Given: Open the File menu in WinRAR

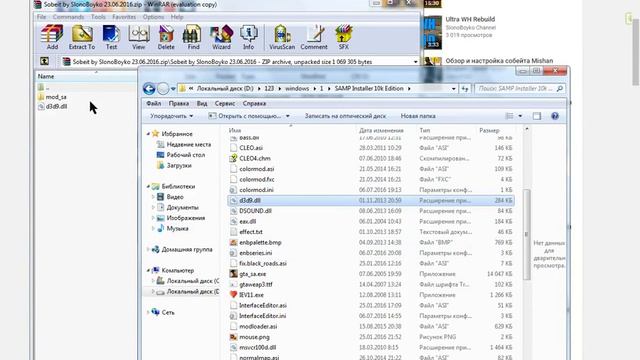Looking at the screenshot, I should tap(41, 17).
